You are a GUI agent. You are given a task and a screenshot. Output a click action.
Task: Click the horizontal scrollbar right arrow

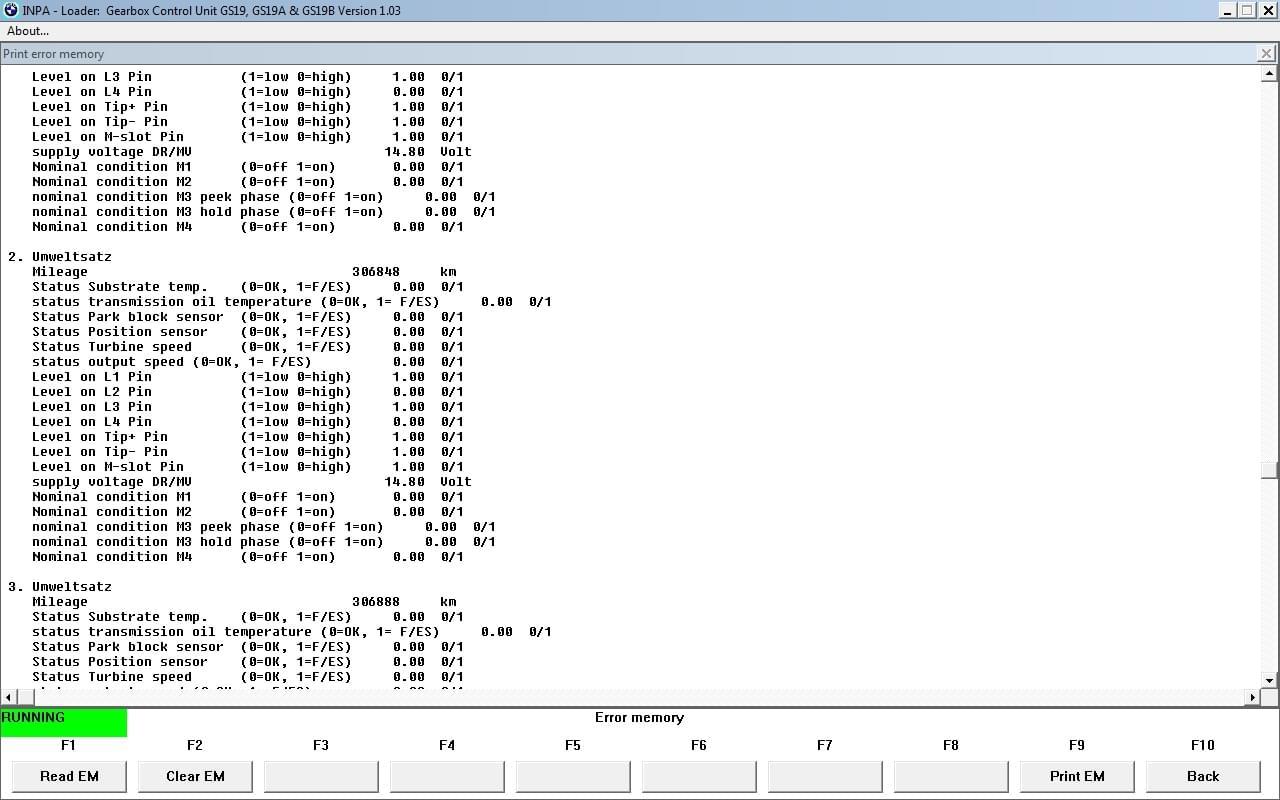[x=1253, y=697]
